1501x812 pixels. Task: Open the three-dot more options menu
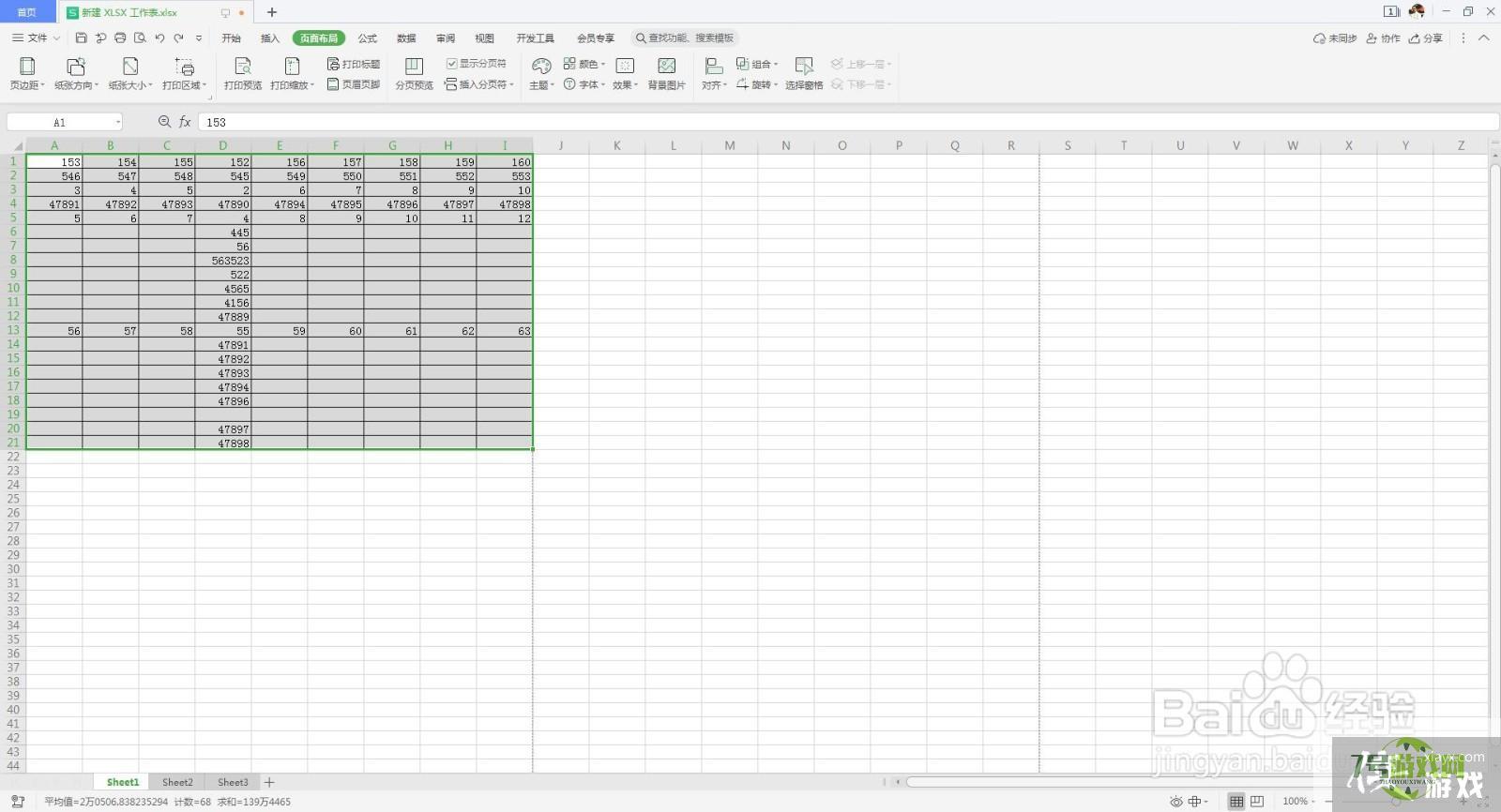tap(1463, 38)
